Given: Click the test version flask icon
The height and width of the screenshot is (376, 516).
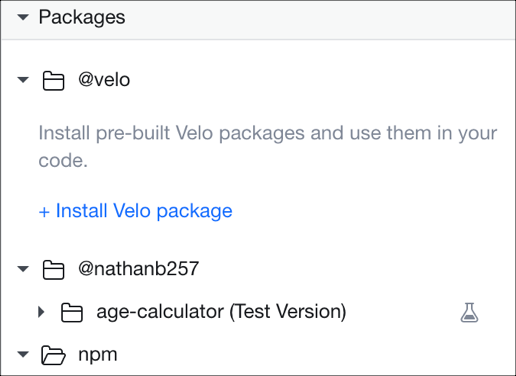Looking at the screenshot, I should click(x=469, y=312).
